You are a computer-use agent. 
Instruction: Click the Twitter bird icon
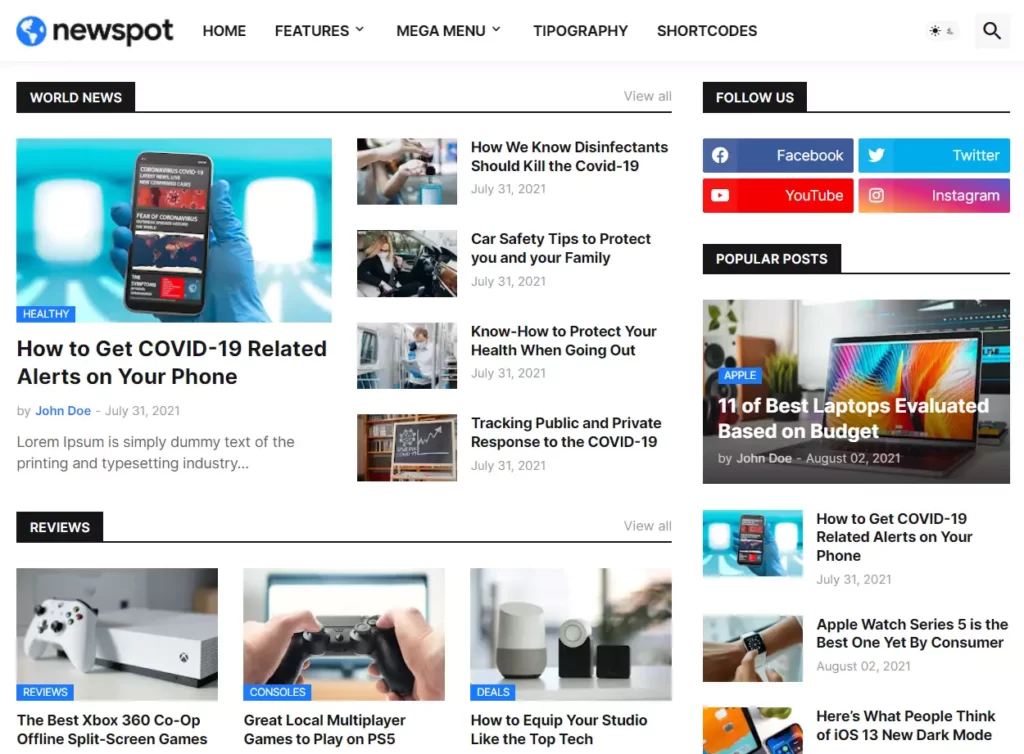[x=876, y=156]
